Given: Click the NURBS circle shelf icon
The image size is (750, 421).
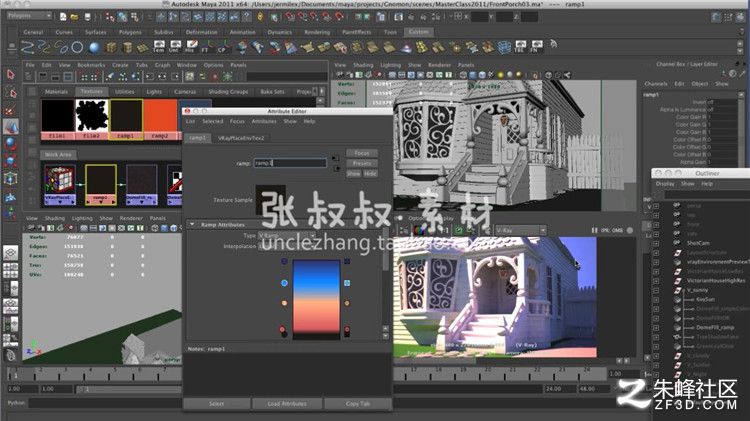Looking at the screenshot, I should 77,47.
